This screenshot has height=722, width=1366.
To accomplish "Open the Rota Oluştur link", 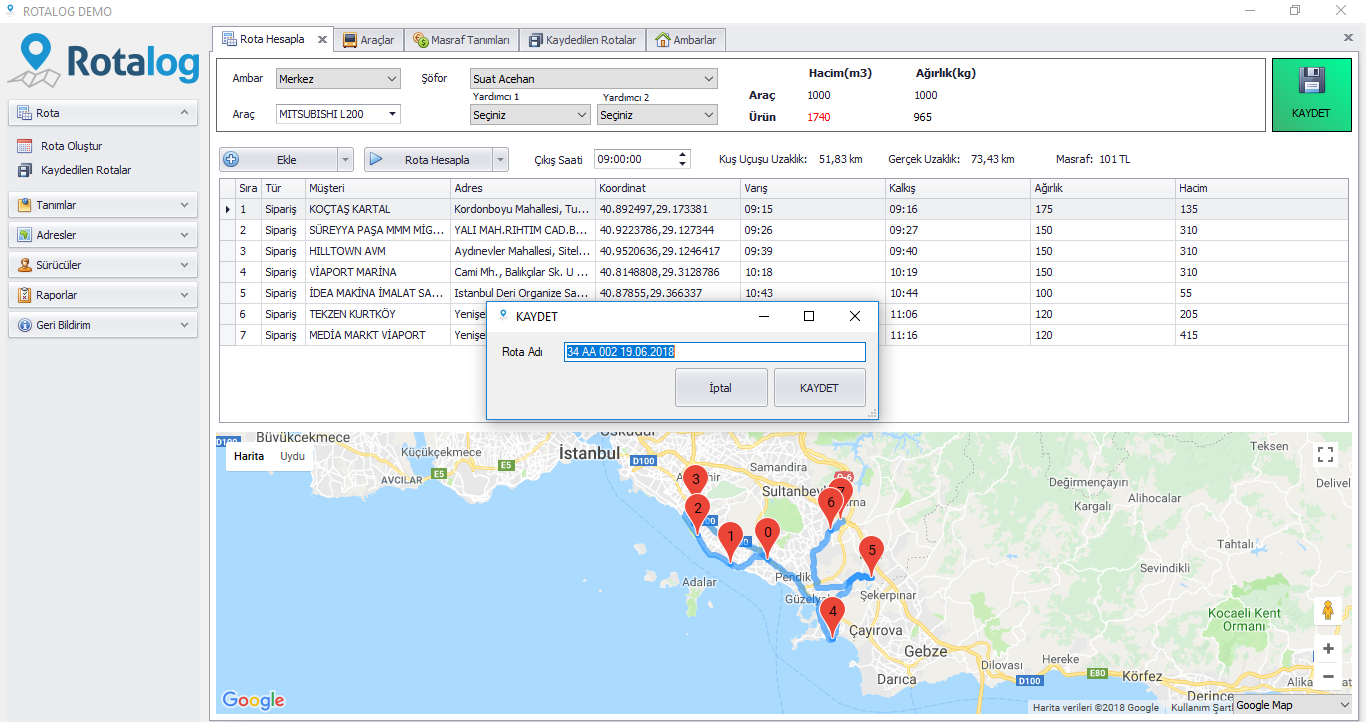I will 72,146.
